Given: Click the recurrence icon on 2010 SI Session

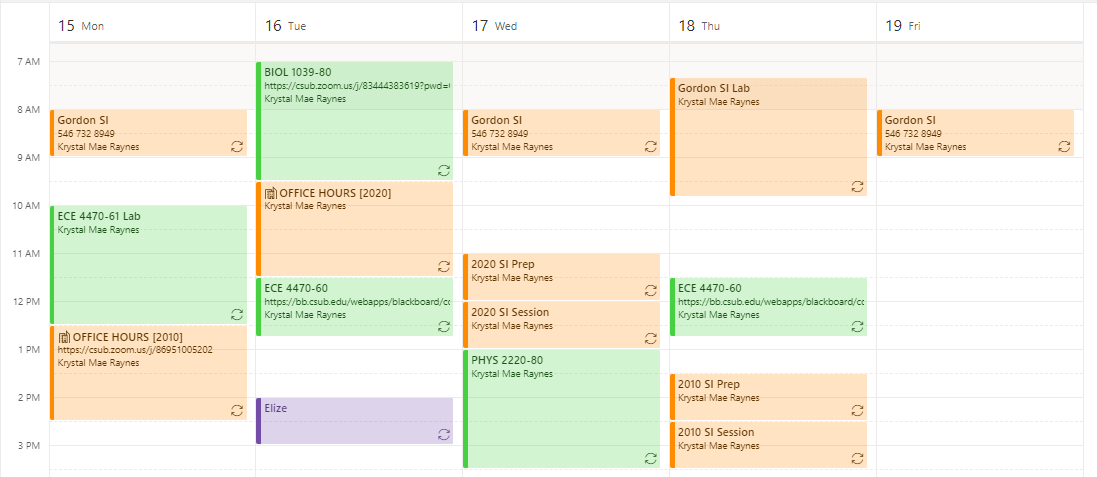Looking at the screenshot, I should tap(858, 458).
